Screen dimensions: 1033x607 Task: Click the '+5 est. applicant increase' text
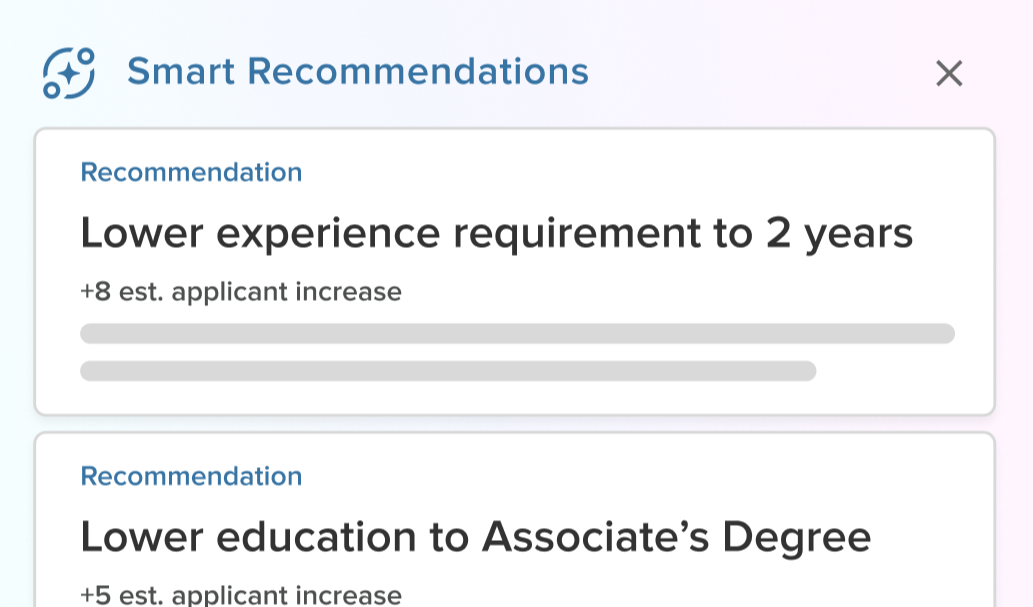(x=240, y=596)
